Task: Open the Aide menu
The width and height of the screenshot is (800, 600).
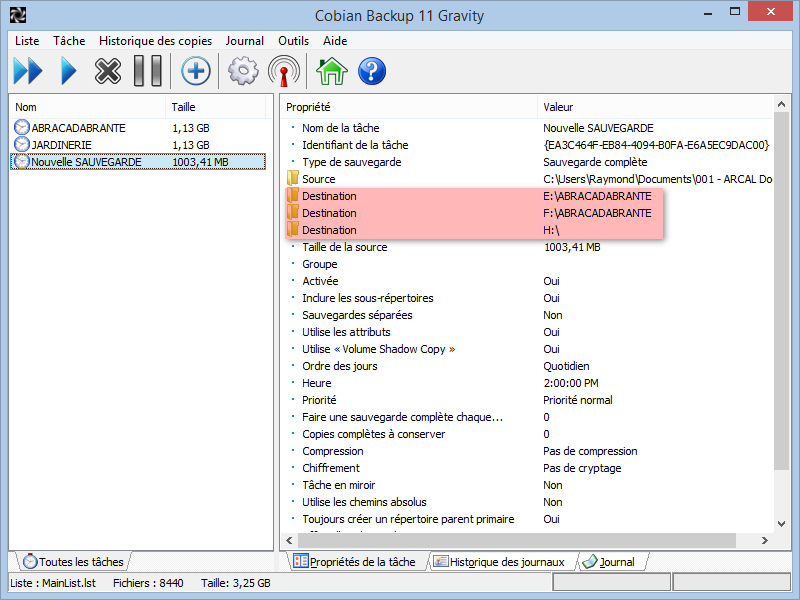Action: [x=335, y=41]
